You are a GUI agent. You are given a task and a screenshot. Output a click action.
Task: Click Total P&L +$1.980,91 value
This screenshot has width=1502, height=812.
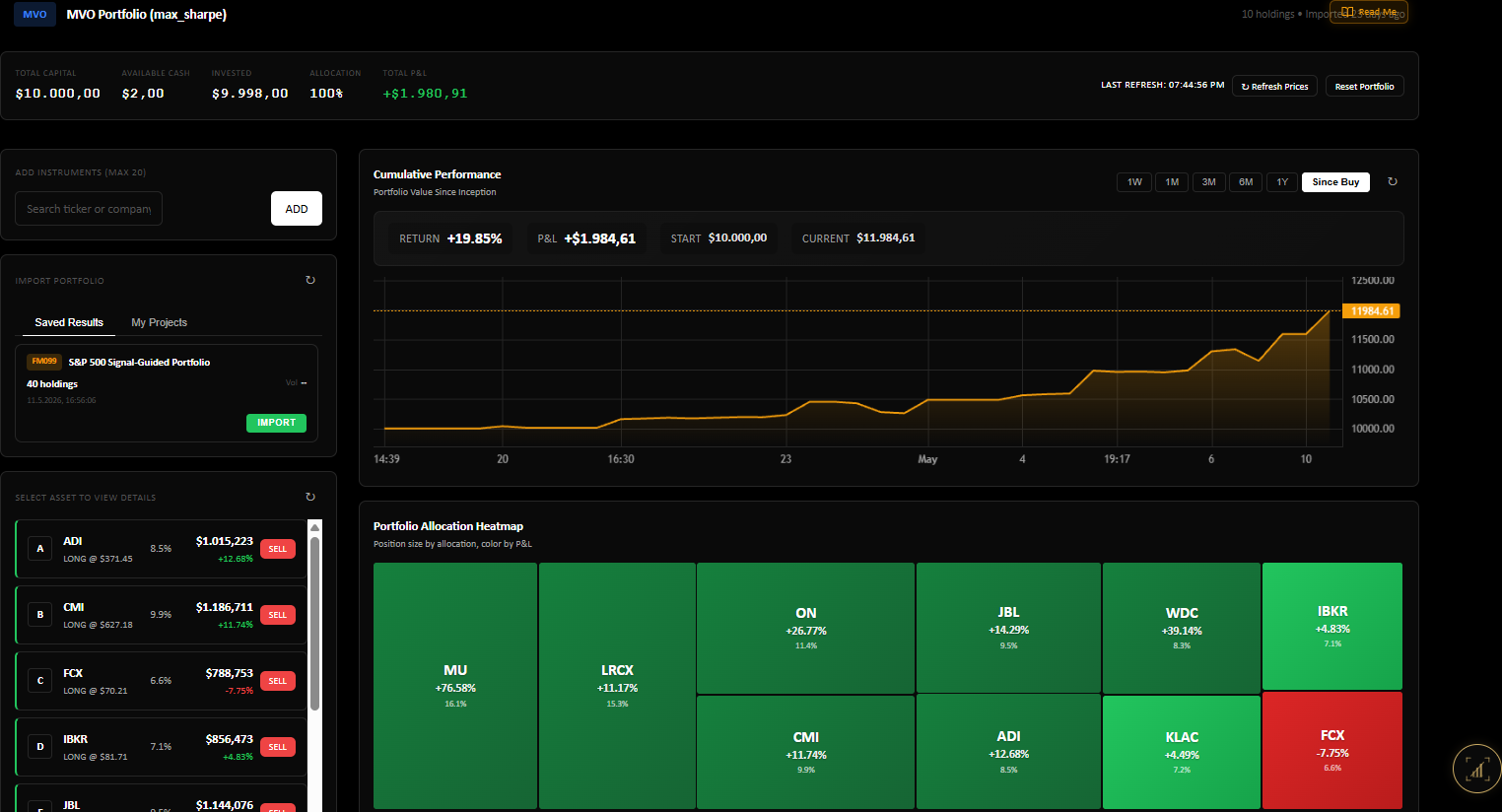(425, 94)
